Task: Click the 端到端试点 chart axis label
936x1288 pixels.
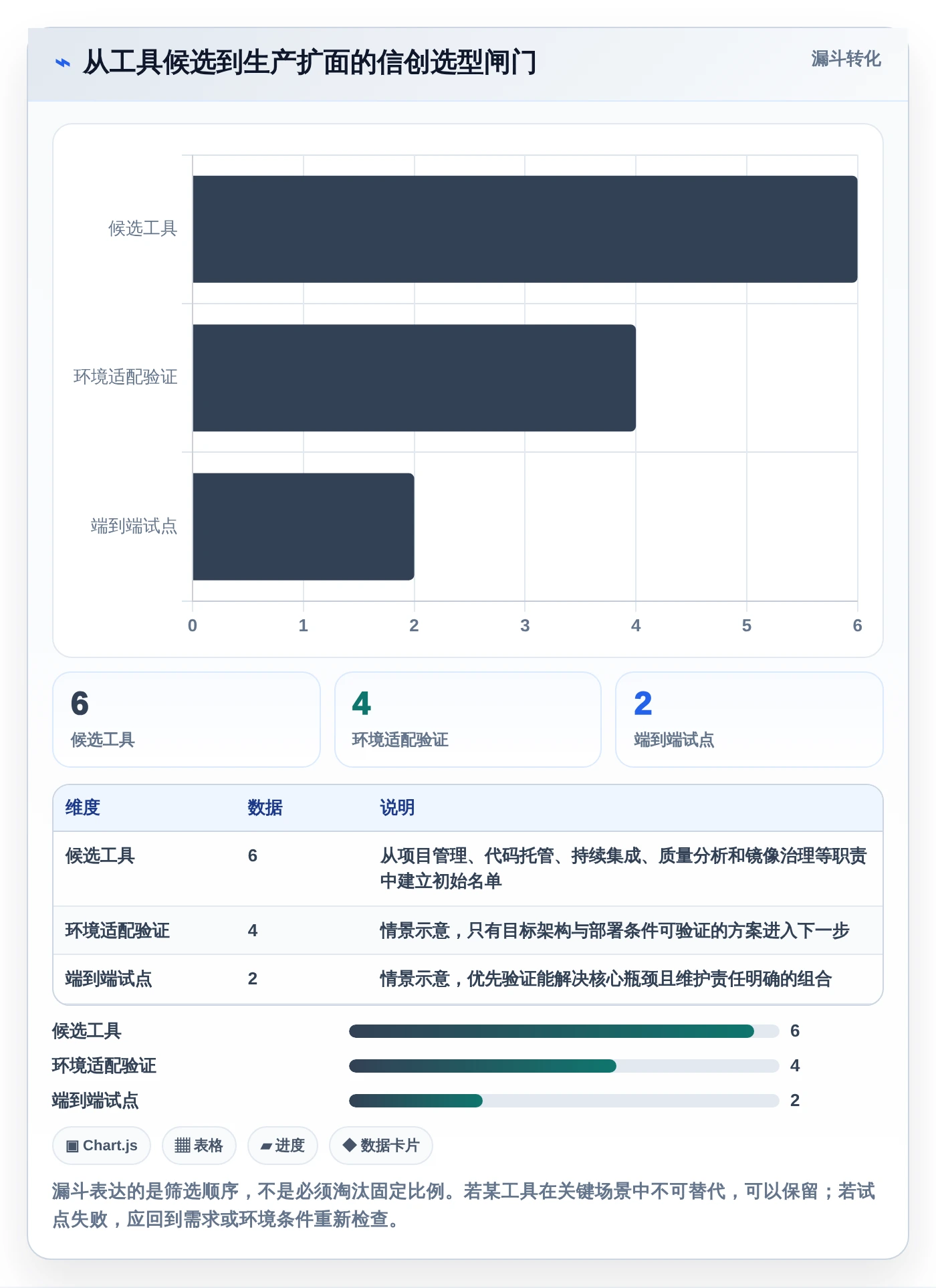Action: click(134, 526)
